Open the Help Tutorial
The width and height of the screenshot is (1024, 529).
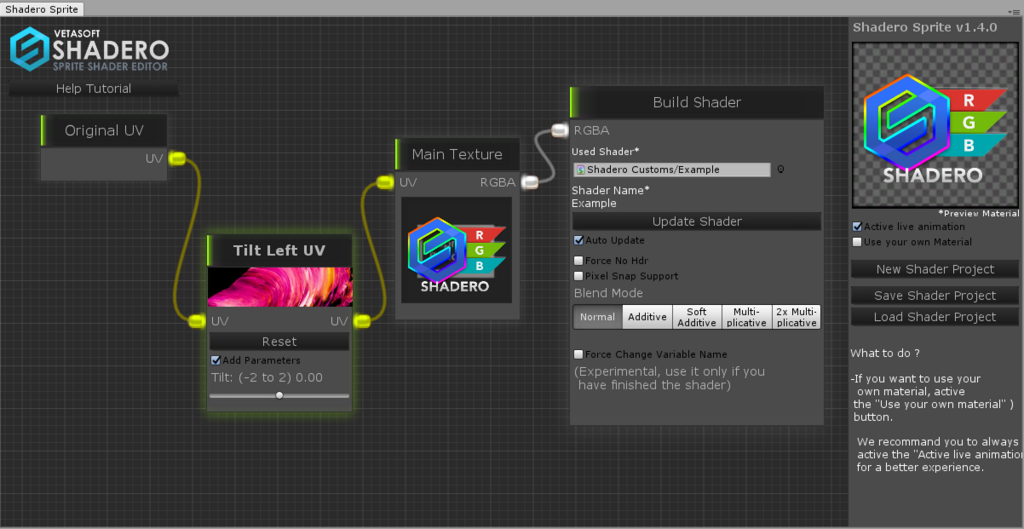point(93,89)
